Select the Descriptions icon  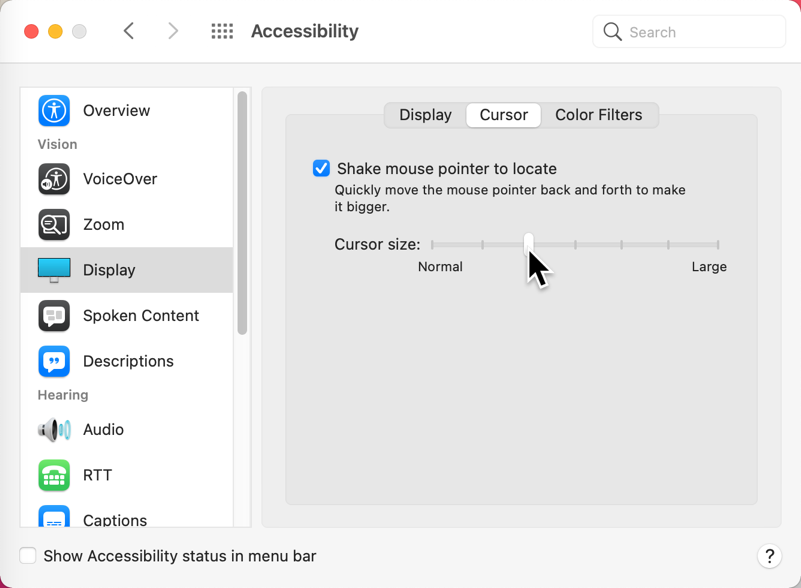54,361
